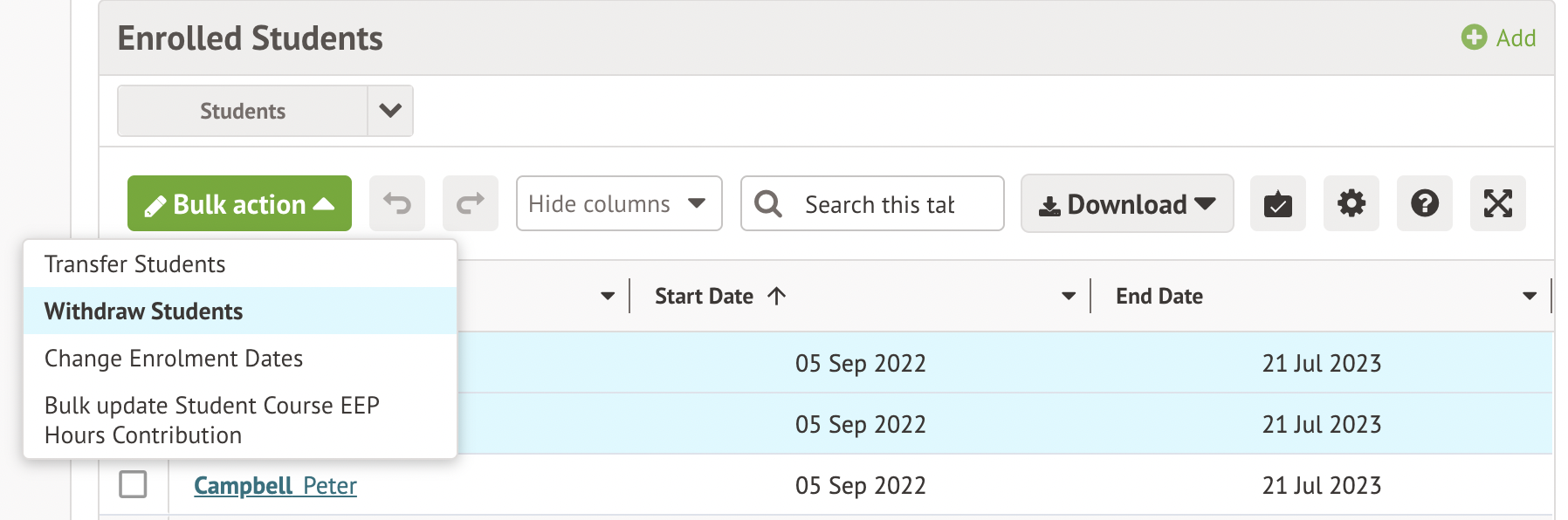Click the calendar checkmark icon

click(1277, 204)
